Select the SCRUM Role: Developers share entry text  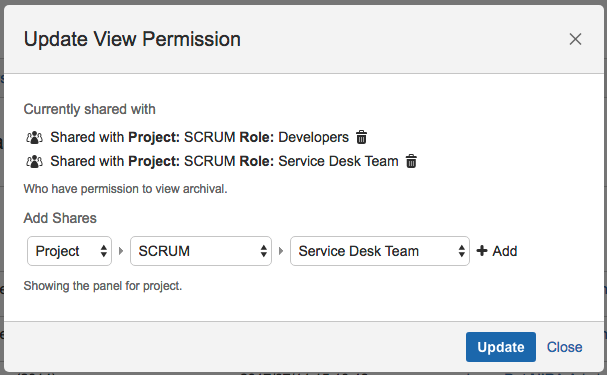coord(199,137)
